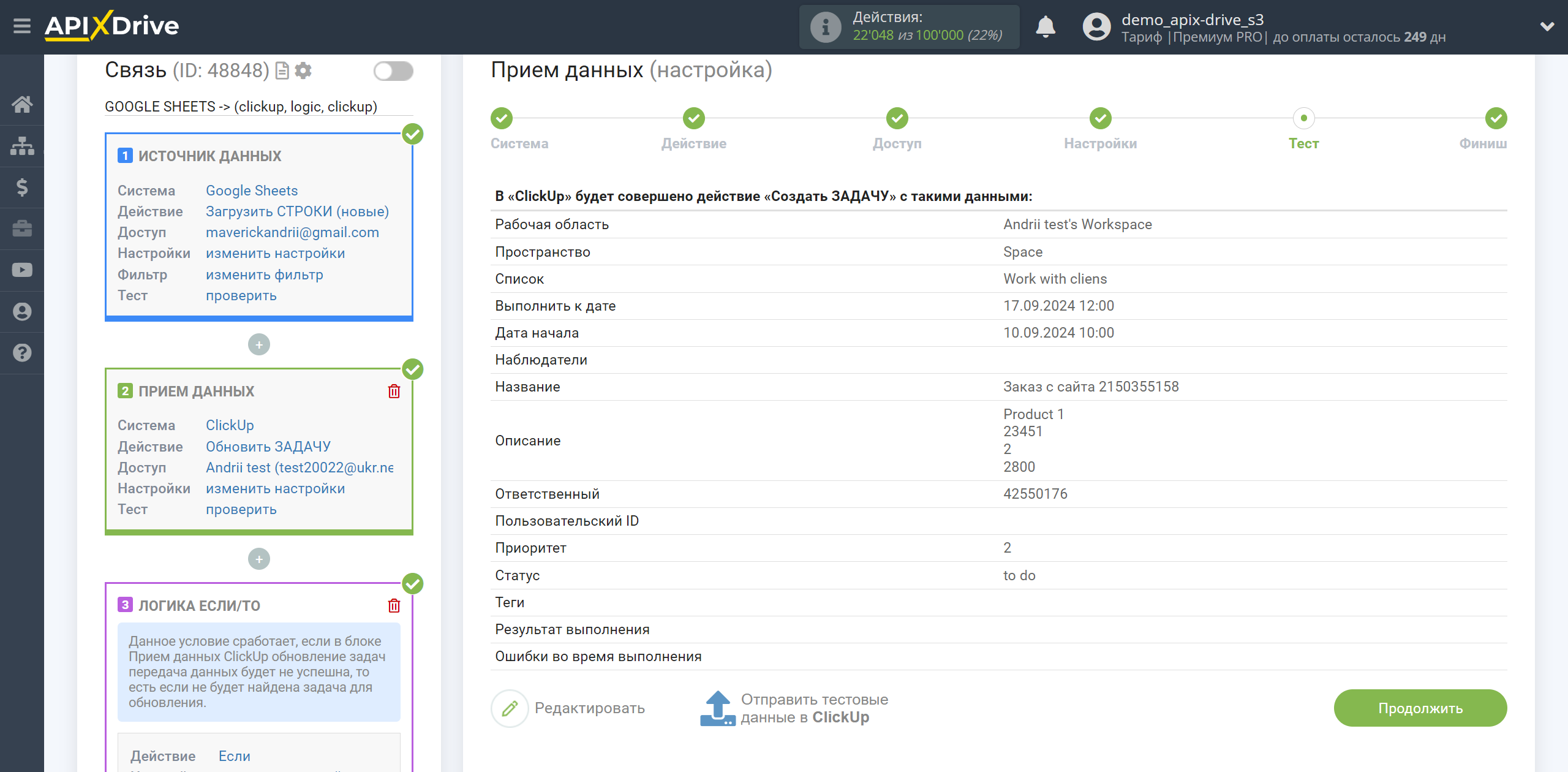
Task: Delete the ЛОГИКА ЕСЛИ/ТО block
Action: tap(394, 605)
